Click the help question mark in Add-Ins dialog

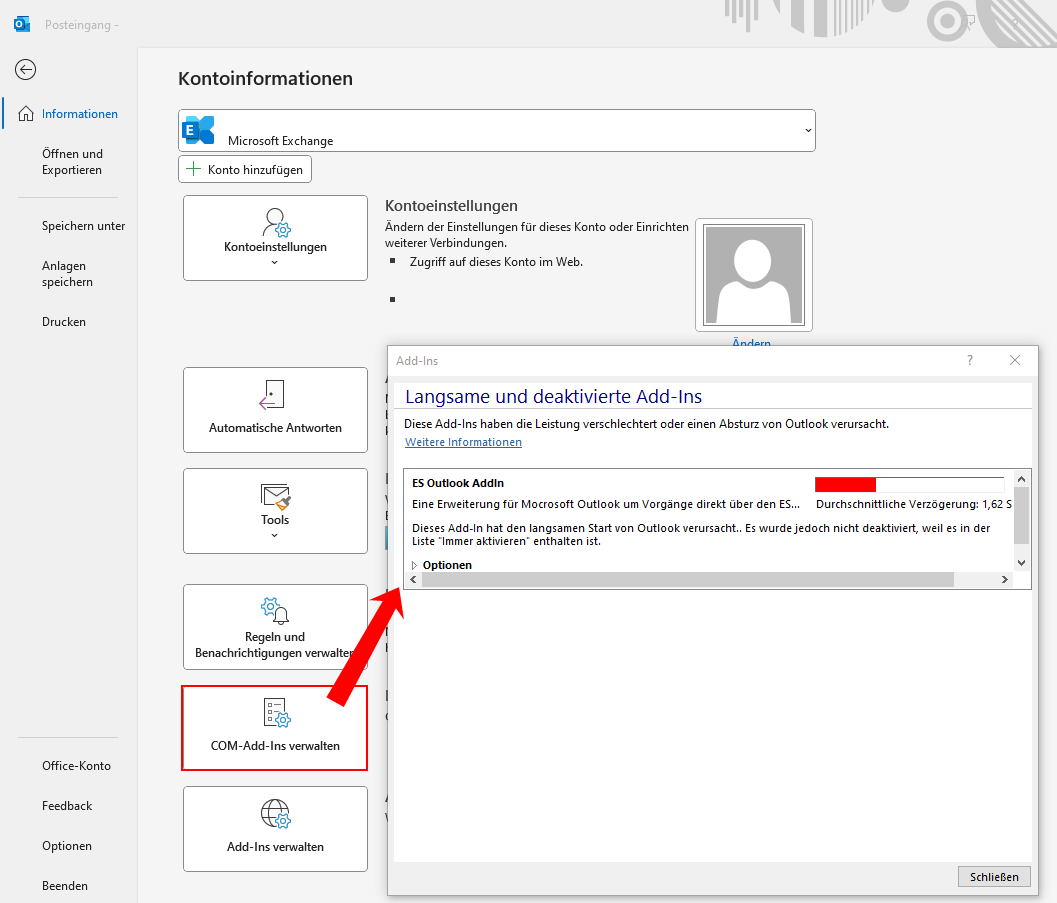[x=970, y=361]
